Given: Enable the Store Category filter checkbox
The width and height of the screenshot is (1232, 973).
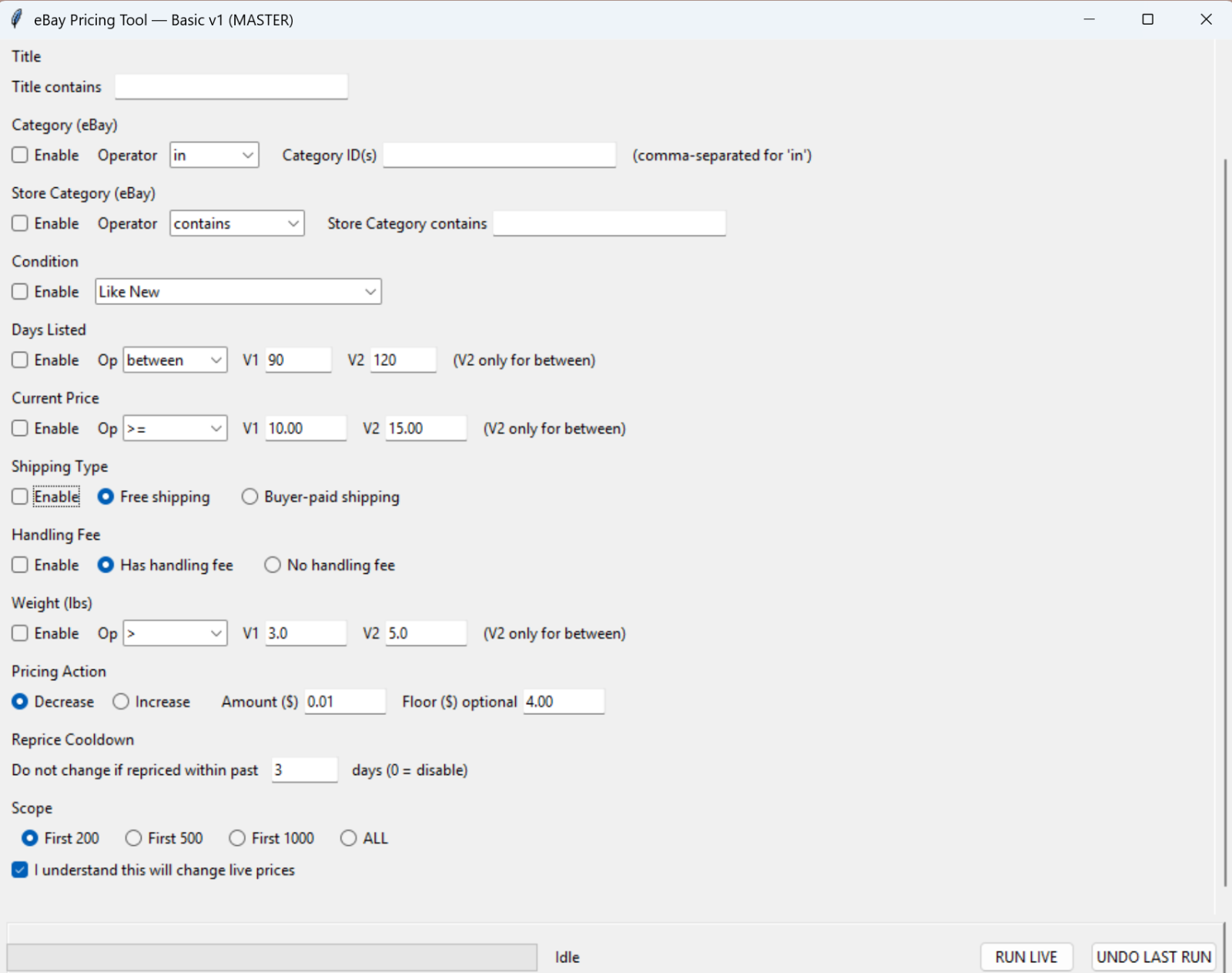Looking at the screenshot, I should click(20, 223).
